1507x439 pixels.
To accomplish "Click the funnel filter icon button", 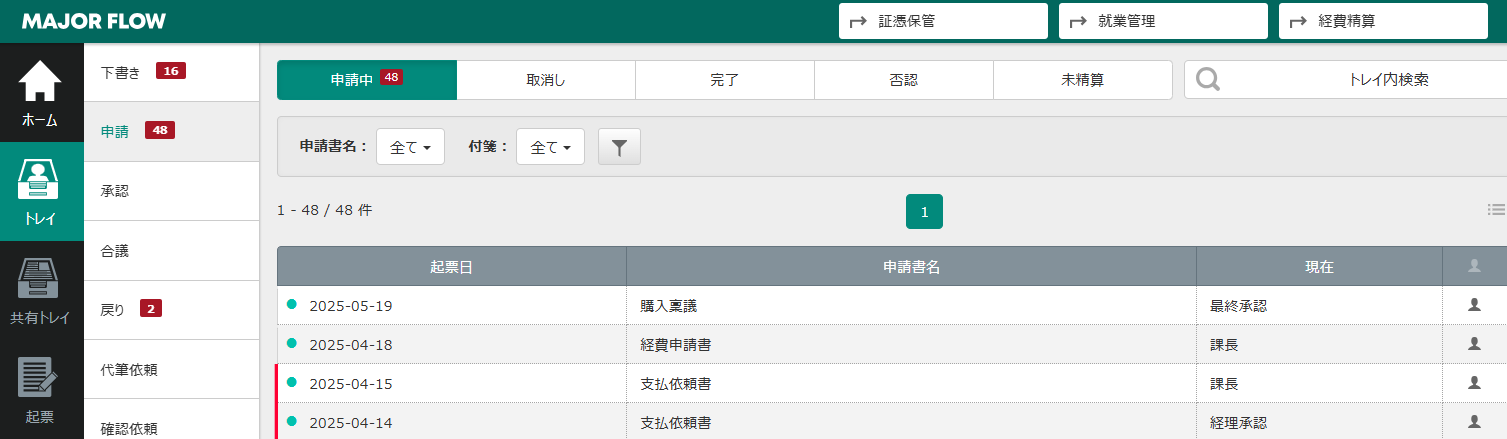I will tap(619, 147).
